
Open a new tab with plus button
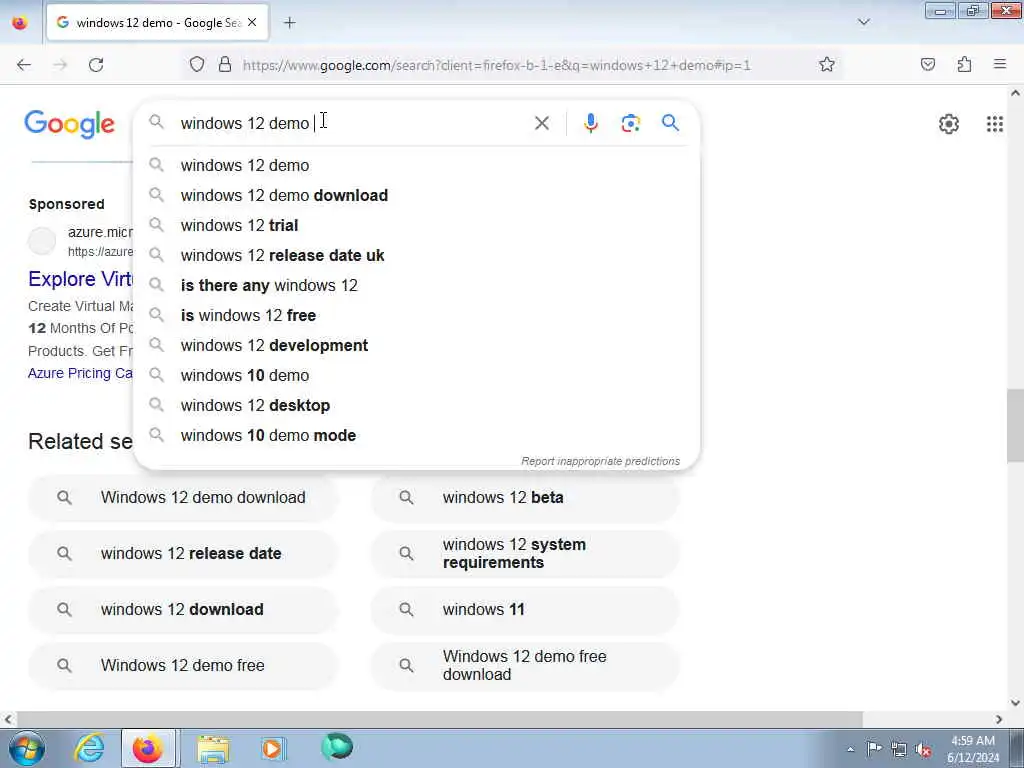click(289, 23)
